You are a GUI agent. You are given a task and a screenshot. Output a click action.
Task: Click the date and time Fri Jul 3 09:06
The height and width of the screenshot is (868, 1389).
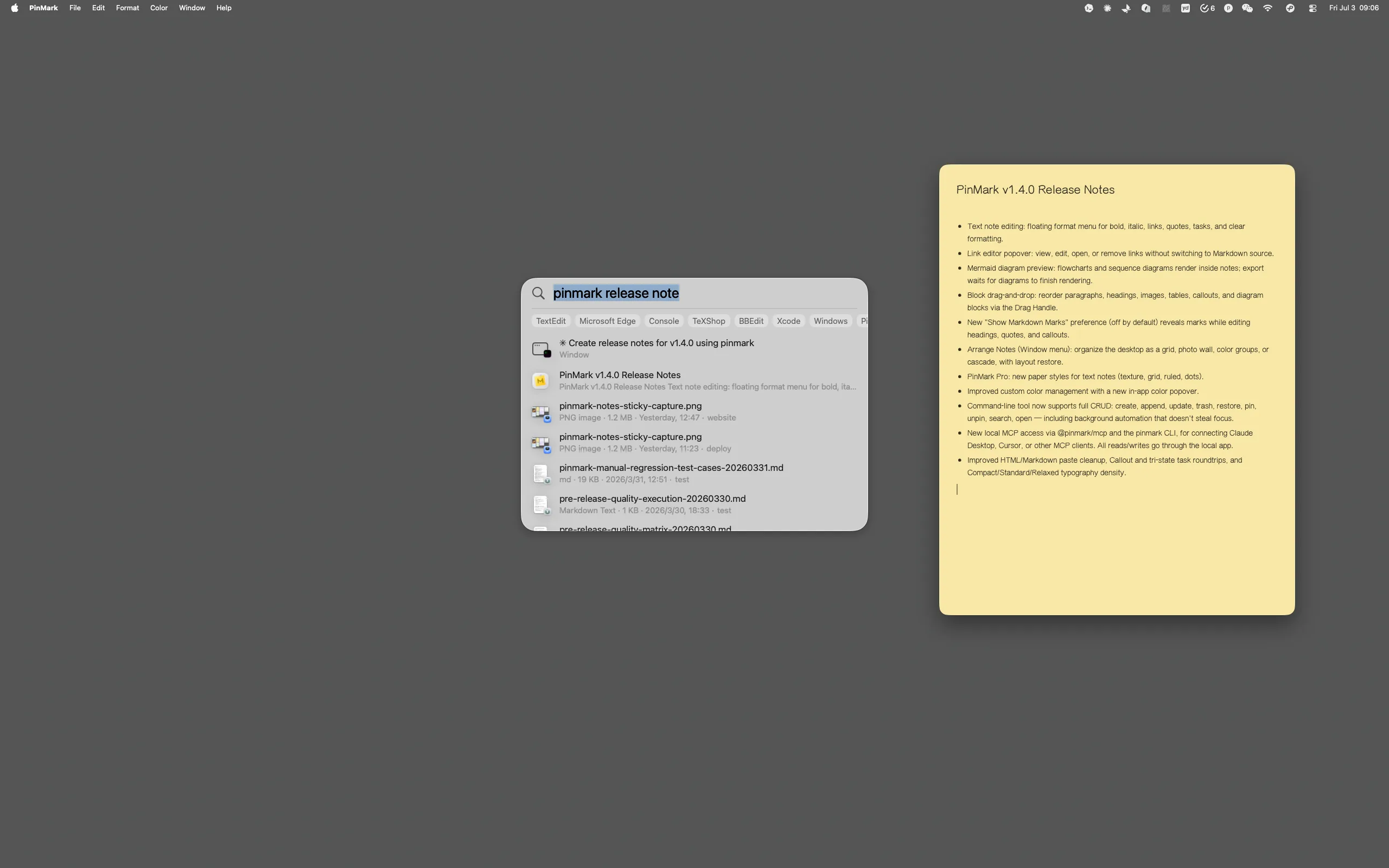[1353, 8]
